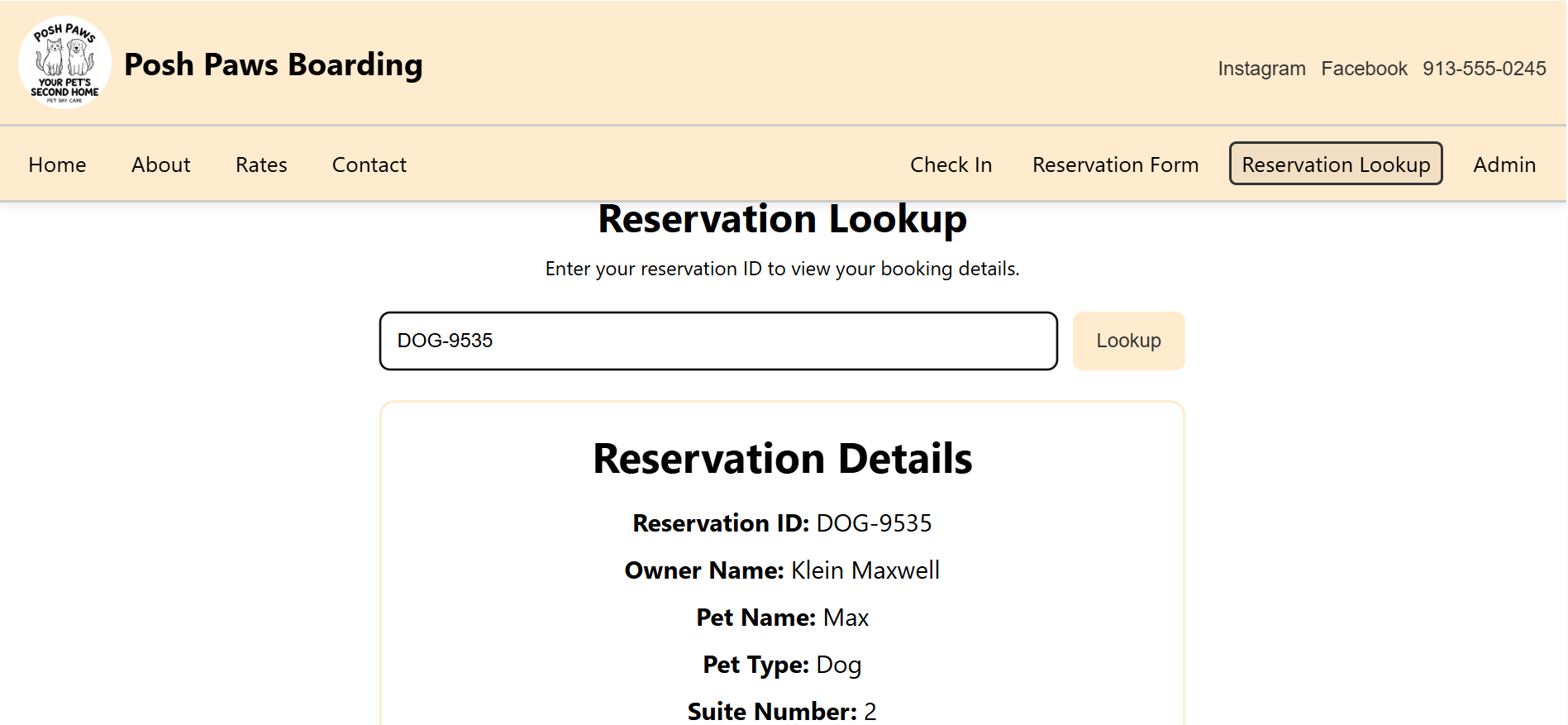The height and width of the screenshot is (725, 1568).
Task: Click the Posh Paws Boarding site title
Action: [273, 64]
